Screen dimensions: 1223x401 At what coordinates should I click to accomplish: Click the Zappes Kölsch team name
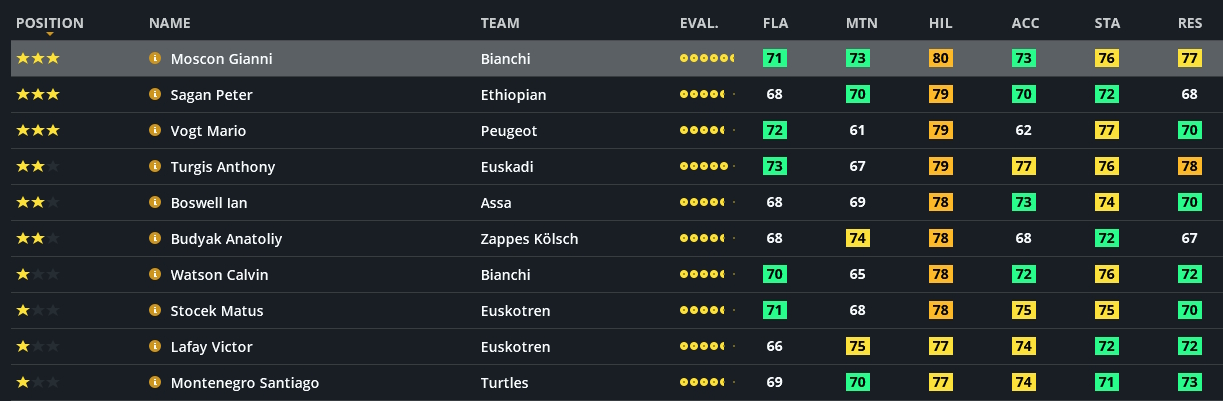pos(529,239)
